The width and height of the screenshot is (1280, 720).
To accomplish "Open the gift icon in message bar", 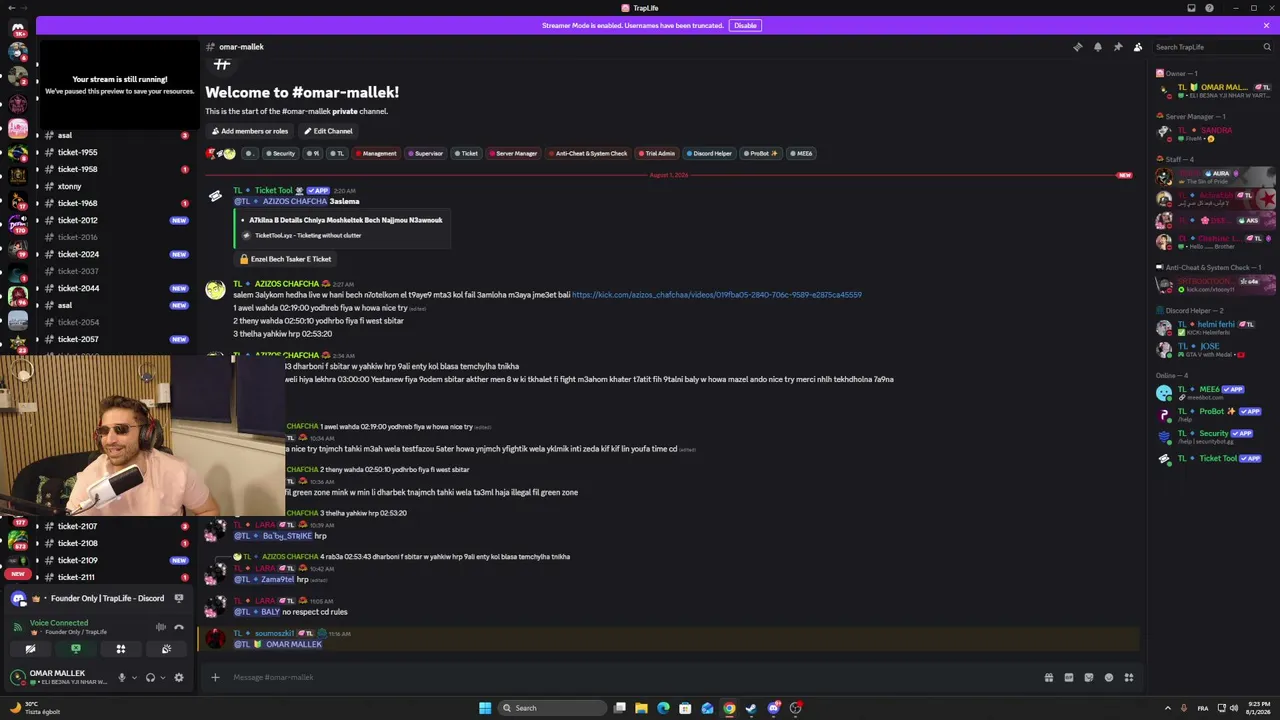I will pos(1048,677).
